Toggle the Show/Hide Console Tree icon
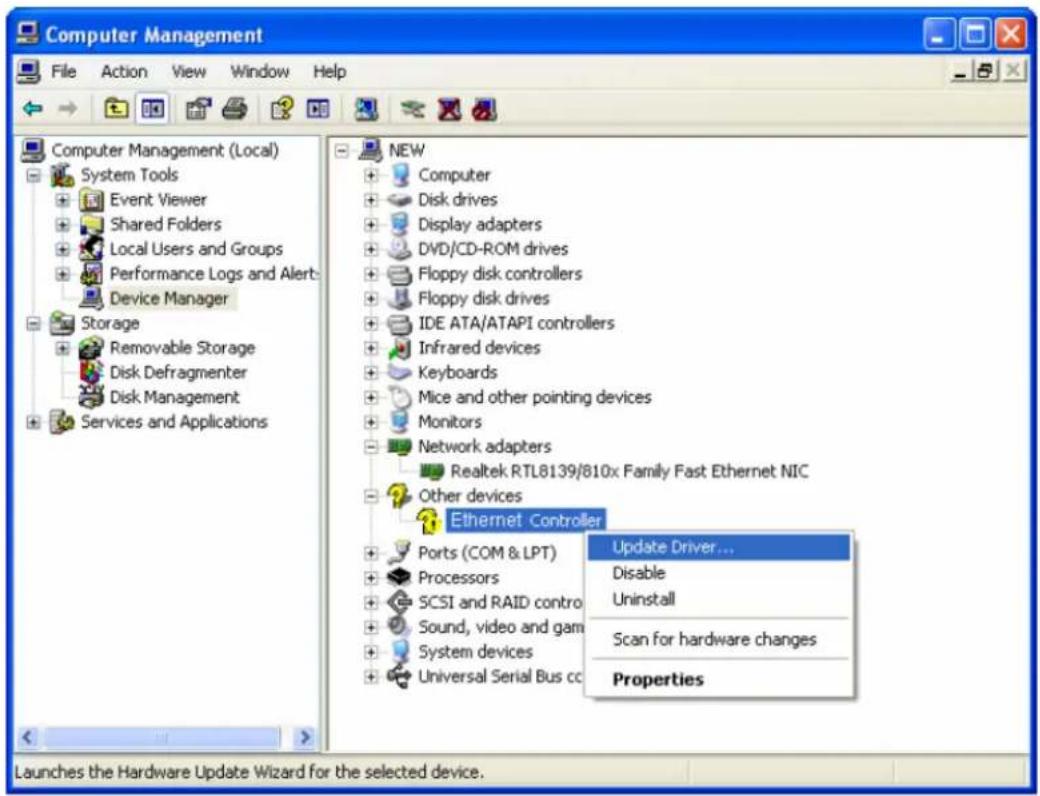The height and width of the screenshot is (796, 1040). click(153, 108)
